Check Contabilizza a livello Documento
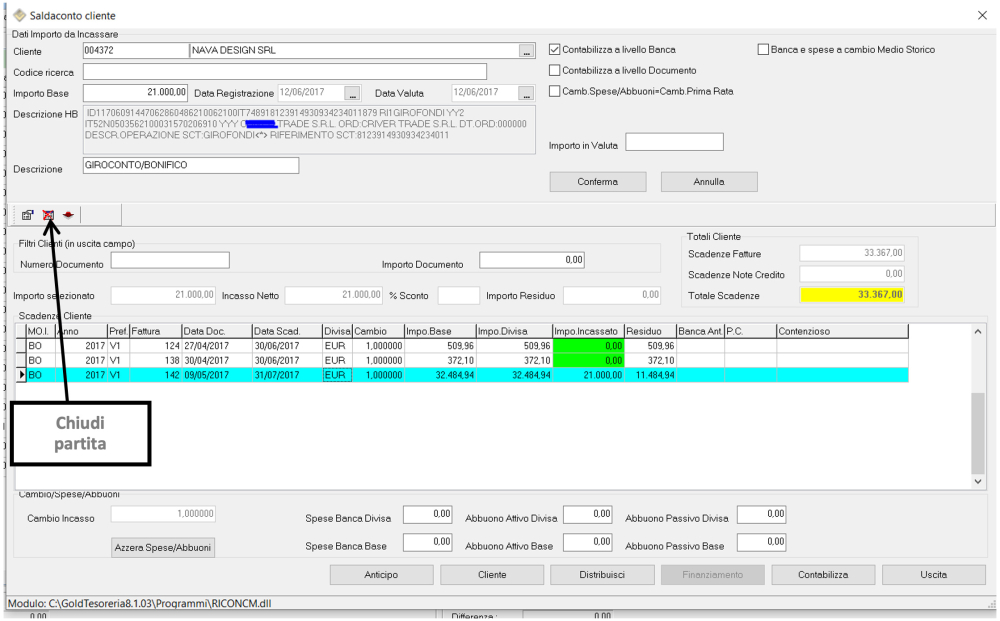 point(554,69)
